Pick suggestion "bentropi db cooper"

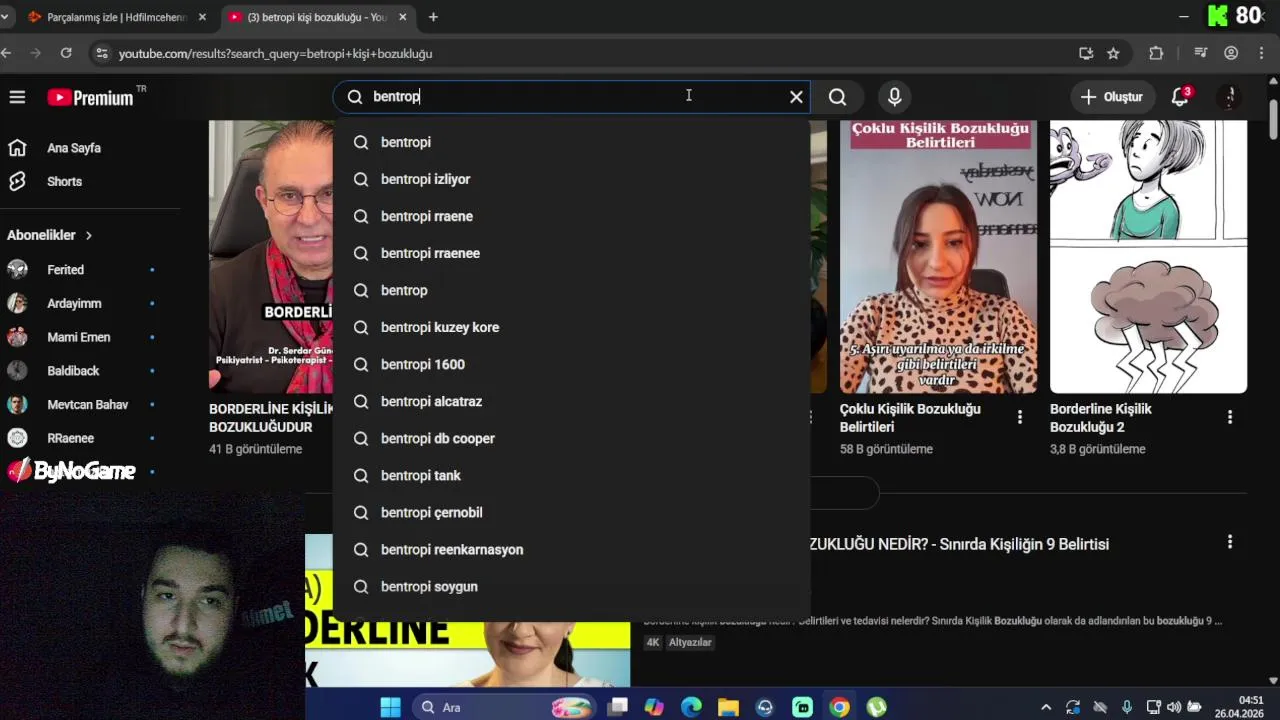coord(571,438)
